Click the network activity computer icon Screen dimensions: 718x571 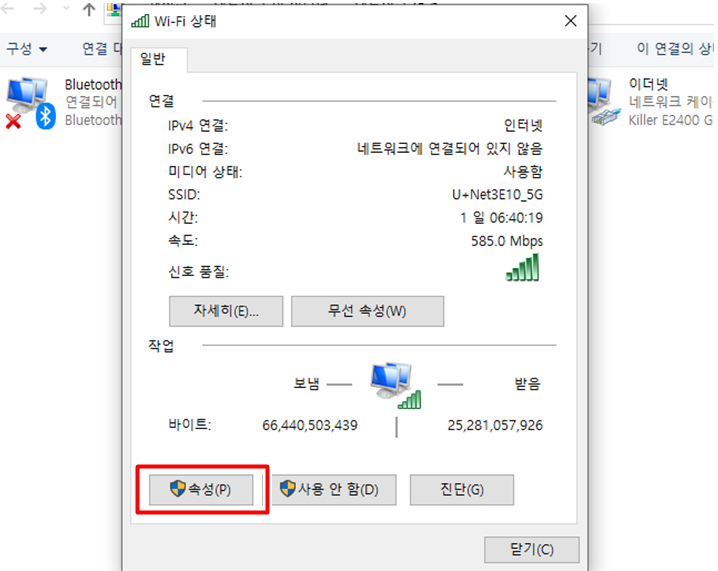coord(395,386)
